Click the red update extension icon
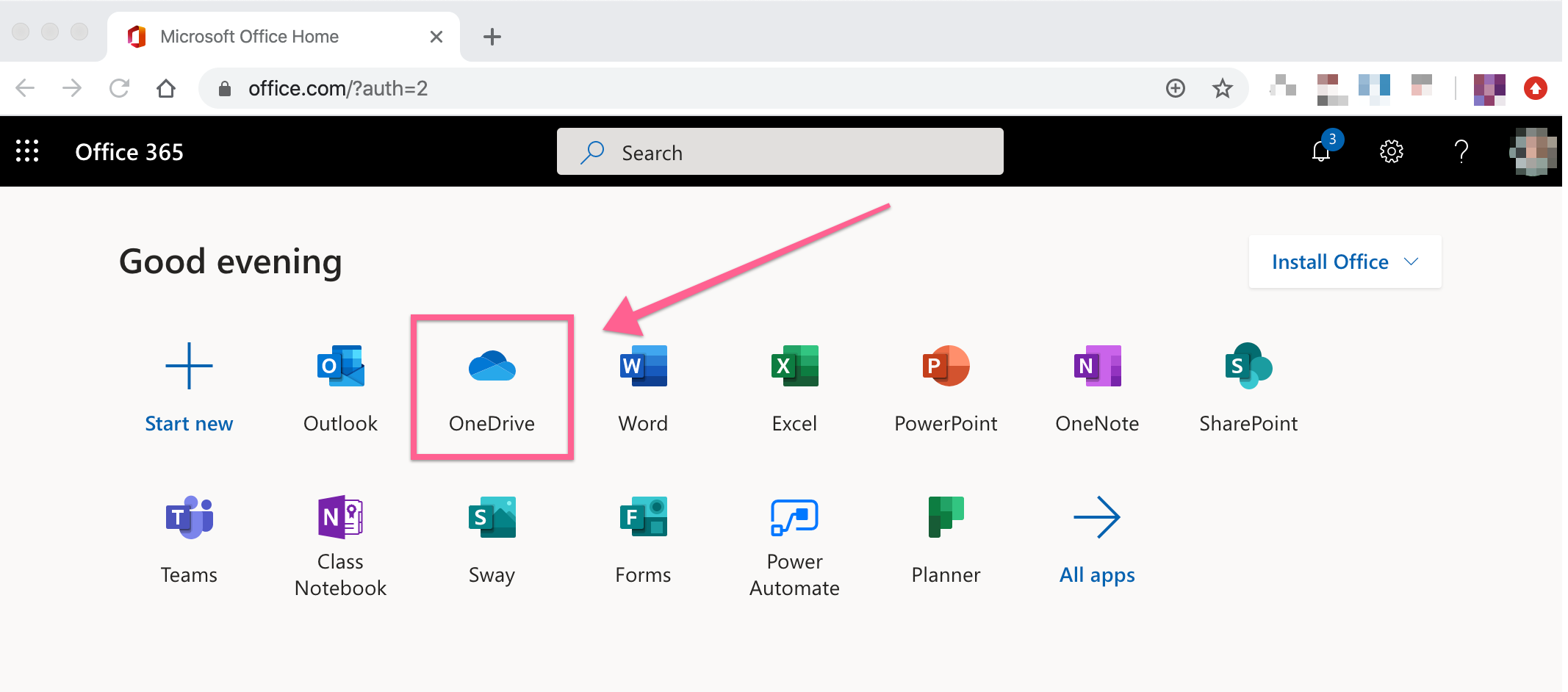Screen dimensions: 1568x692 coord(1536,89)
